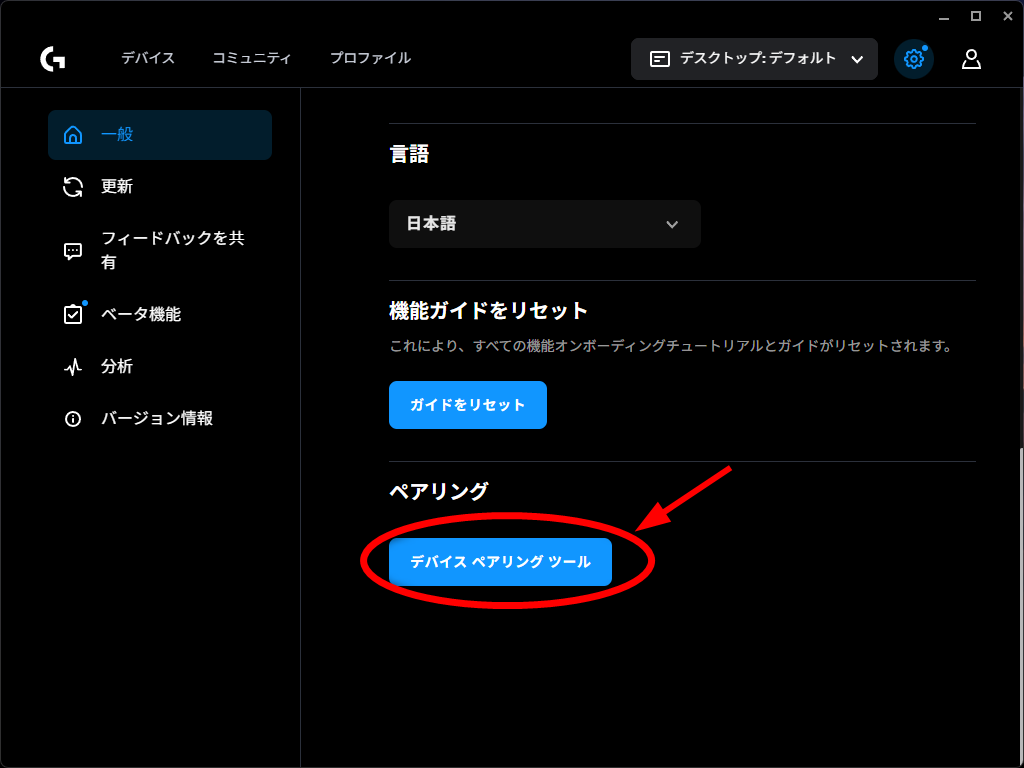The height and width of the screenshot is (768, 1024).
Task: Expand the 日本語 language dropdown
Action: (545, 224)
